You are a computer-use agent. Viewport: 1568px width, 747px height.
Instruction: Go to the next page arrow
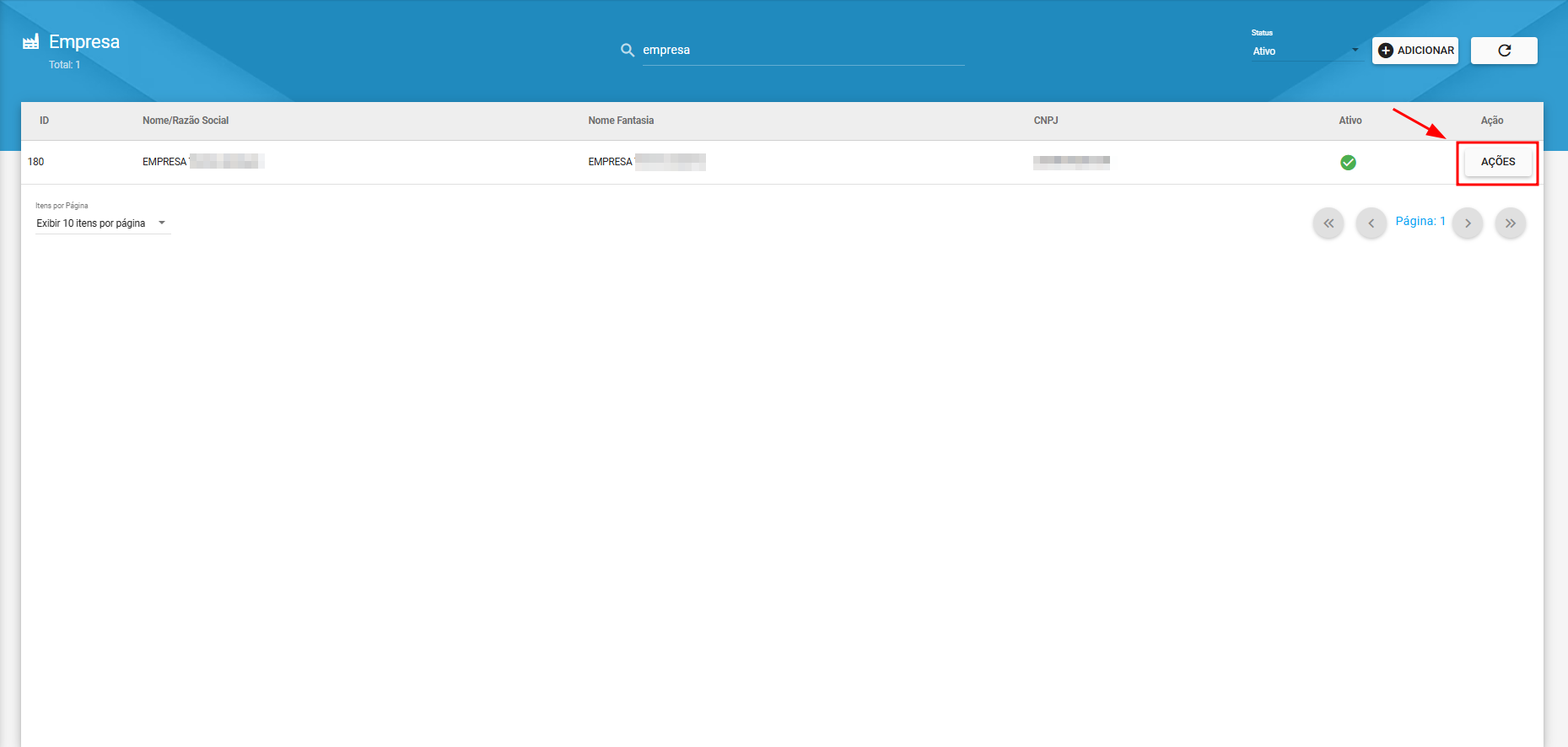click(1468, 223)
